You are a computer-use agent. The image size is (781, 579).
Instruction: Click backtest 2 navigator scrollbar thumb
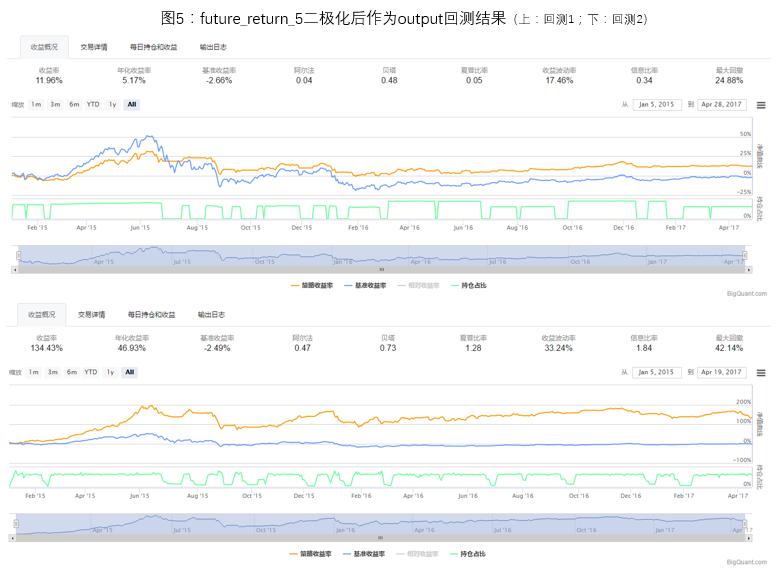tap(381, 538)
